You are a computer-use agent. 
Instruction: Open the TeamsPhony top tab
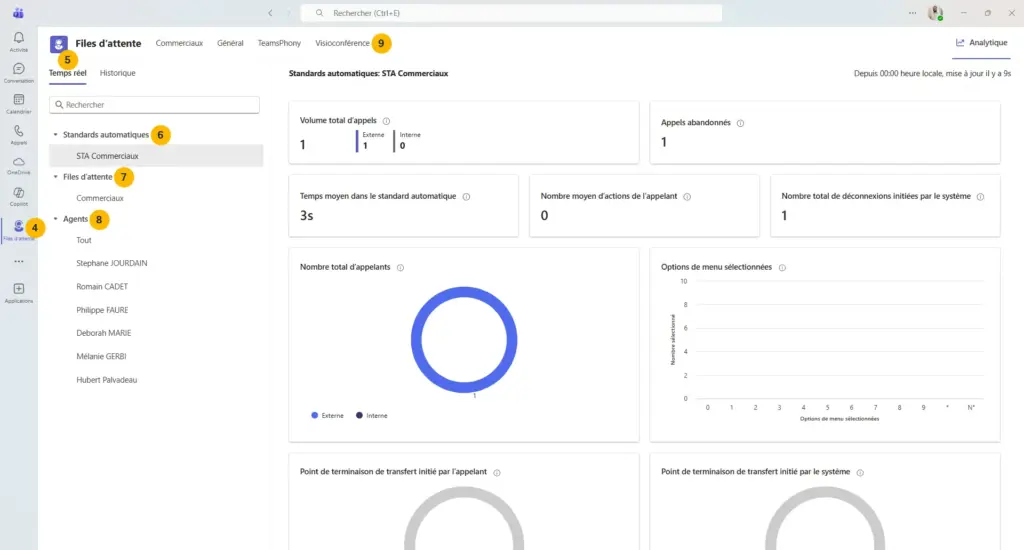point(279,43)
